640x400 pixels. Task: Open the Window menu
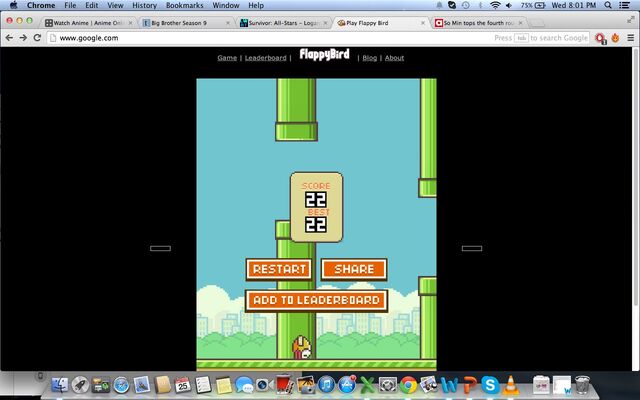click(x=226, y=5)
